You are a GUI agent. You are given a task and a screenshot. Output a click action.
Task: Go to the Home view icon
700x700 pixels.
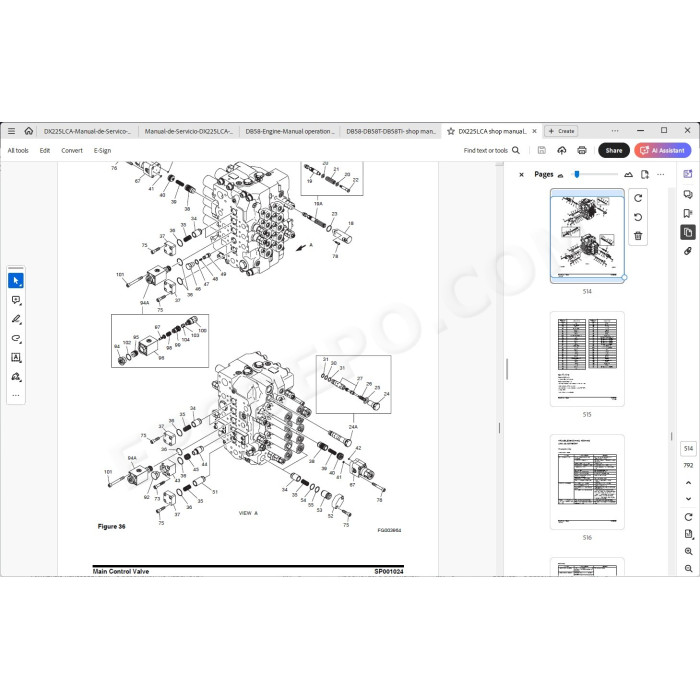(29, 131)
